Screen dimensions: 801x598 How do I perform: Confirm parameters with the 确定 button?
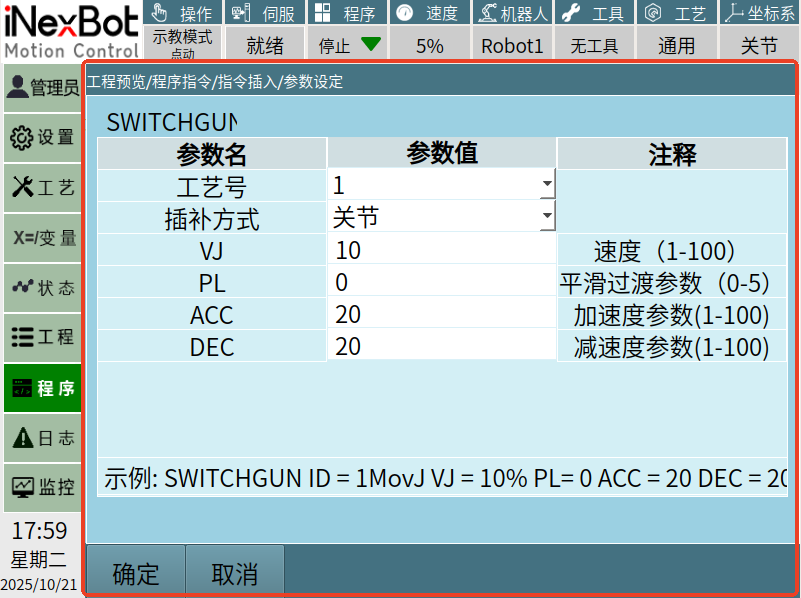(136, 572)
